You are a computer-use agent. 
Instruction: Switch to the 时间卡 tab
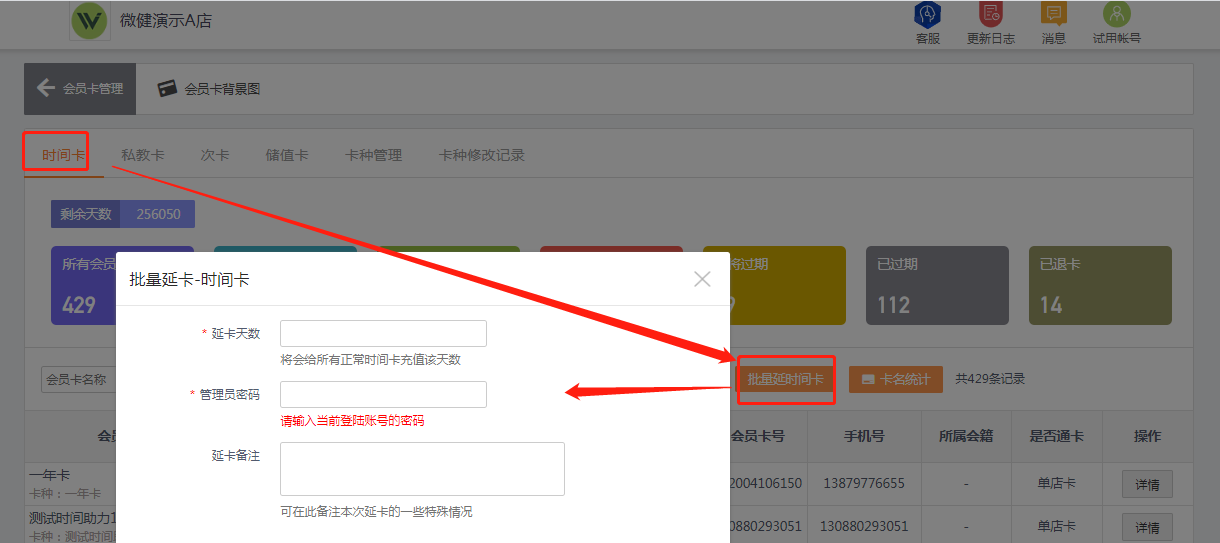63,155
